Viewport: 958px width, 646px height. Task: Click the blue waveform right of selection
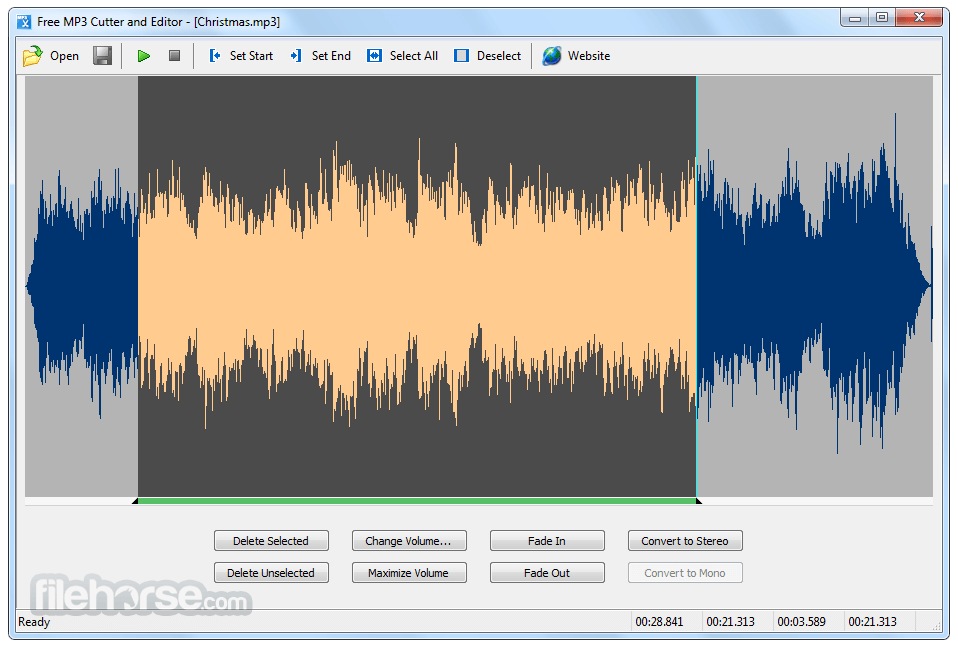coord(814,285)
